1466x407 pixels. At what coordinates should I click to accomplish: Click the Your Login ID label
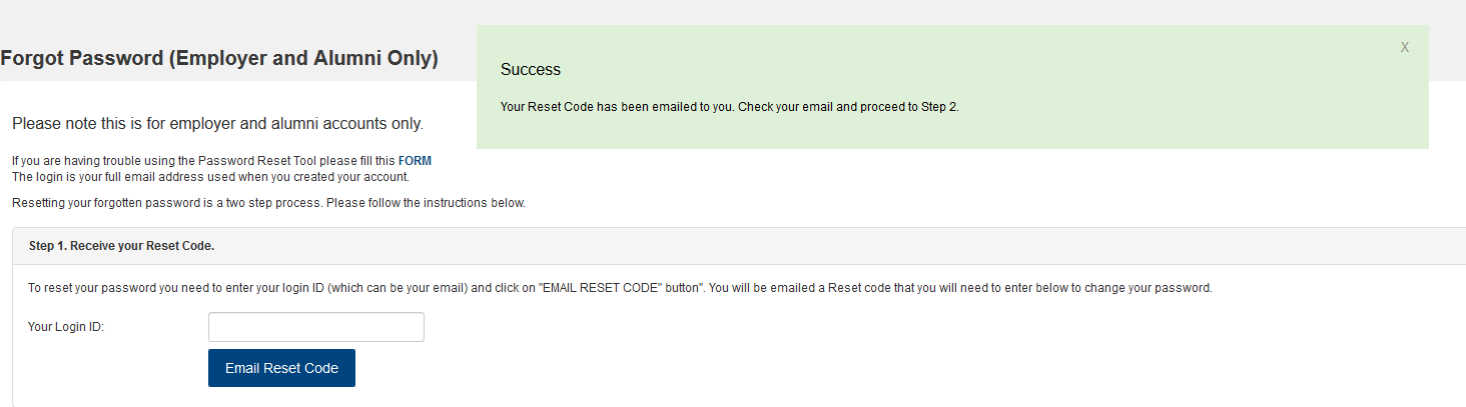66,327
